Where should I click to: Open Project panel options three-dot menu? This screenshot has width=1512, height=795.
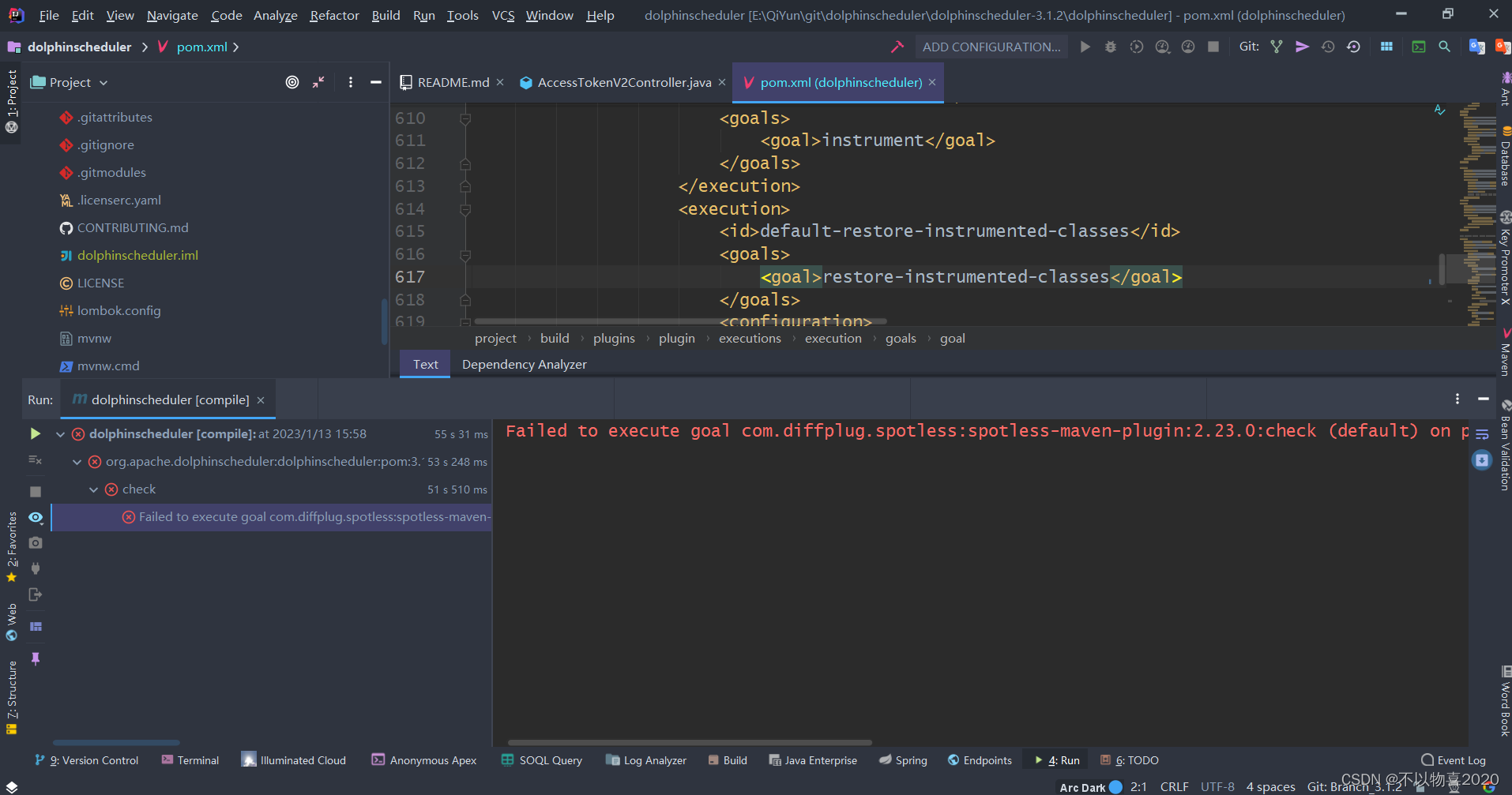tap(351, 82)
